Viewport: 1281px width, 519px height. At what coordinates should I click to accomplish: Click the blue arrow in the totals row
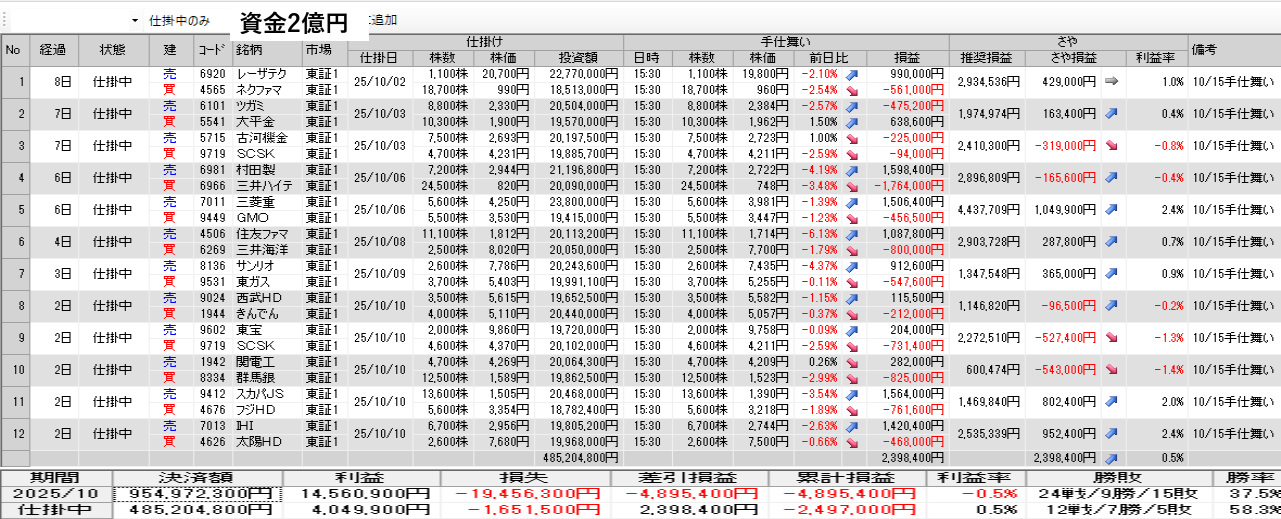point(1111,457)
